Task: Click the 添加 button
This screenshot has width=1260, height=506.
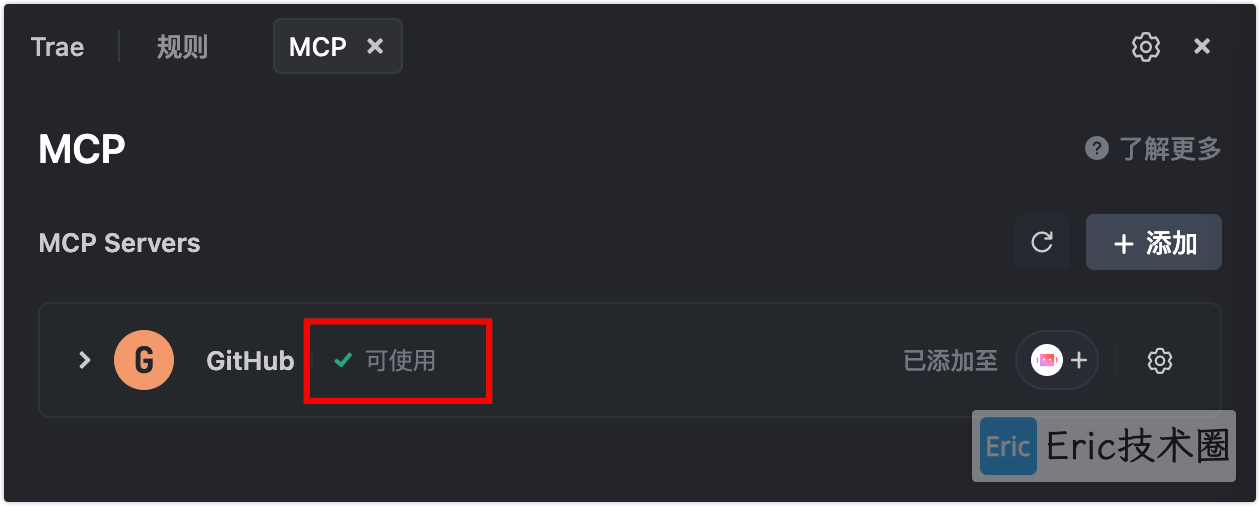Action: coord(1154,242)
